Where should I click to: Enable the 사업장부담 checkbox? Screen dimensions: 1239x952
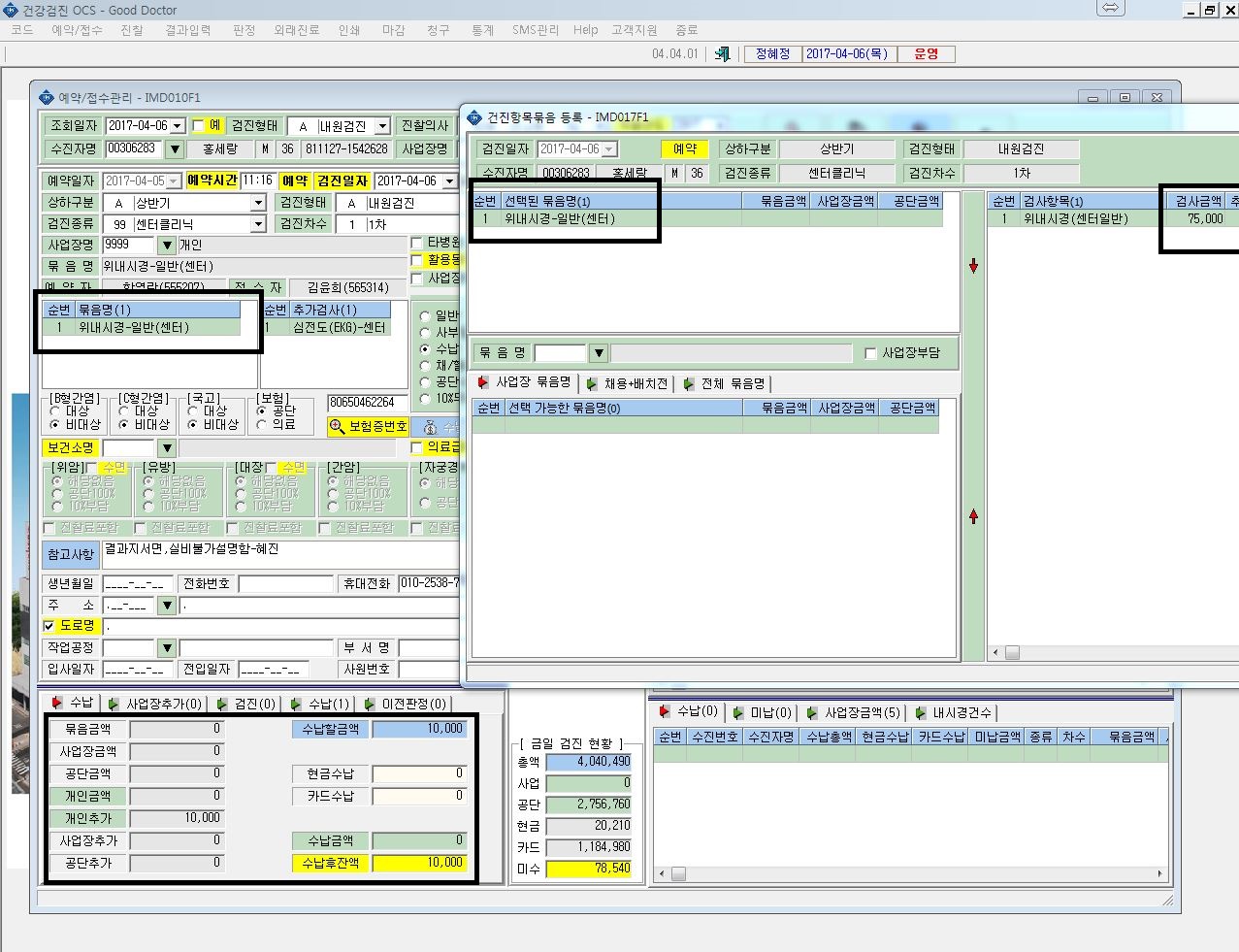click(x=870, y=353)
